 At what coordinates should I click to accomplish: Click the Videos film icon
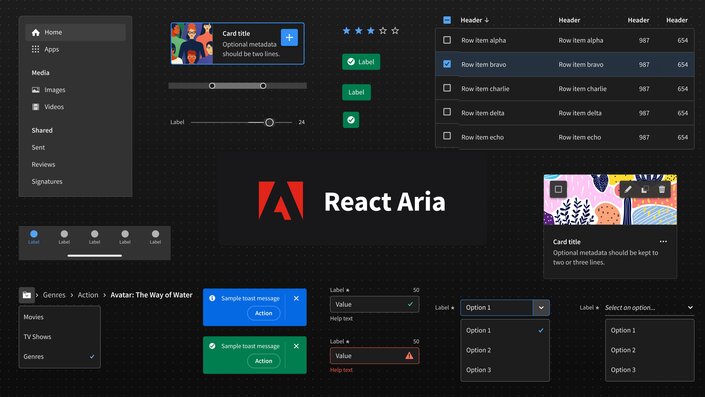(36, 107)
